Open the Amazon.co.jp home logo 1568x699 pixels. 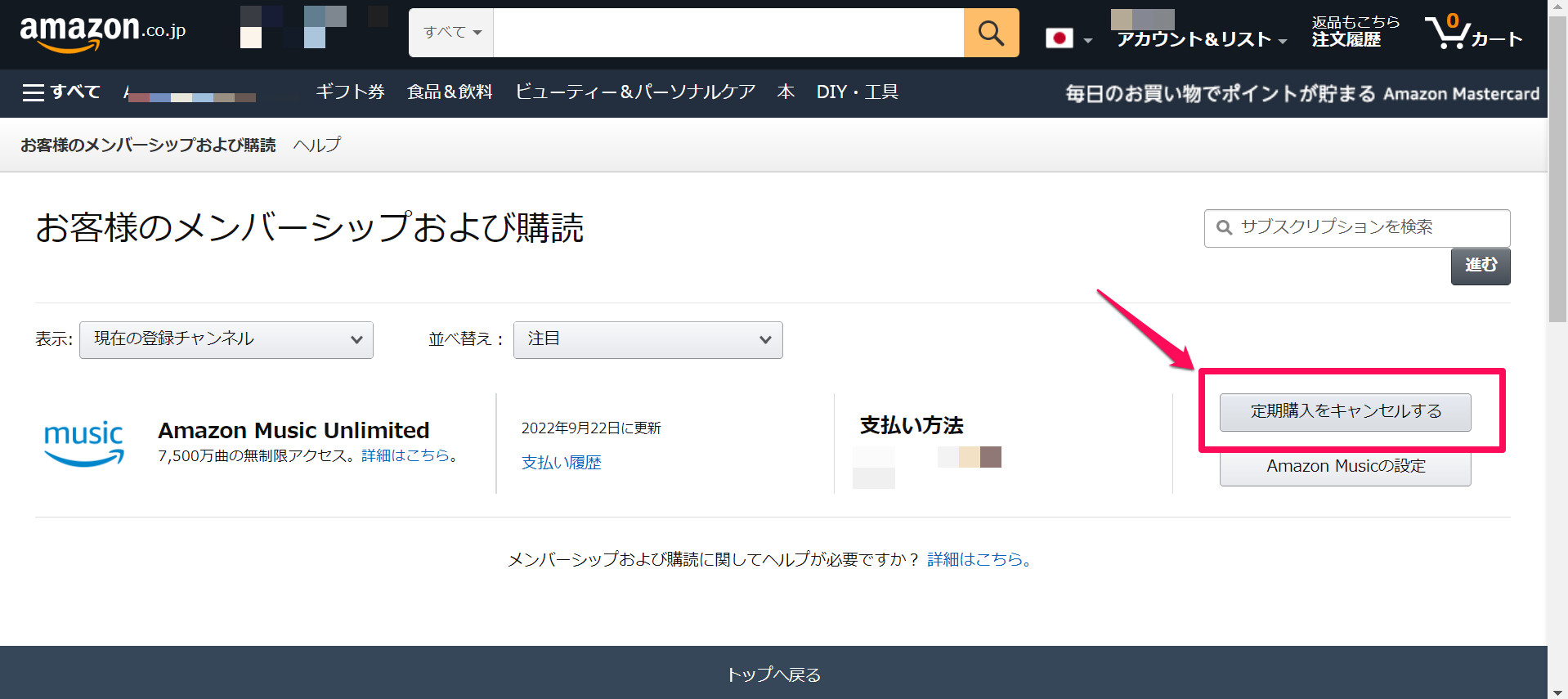(x=103, y=33)
